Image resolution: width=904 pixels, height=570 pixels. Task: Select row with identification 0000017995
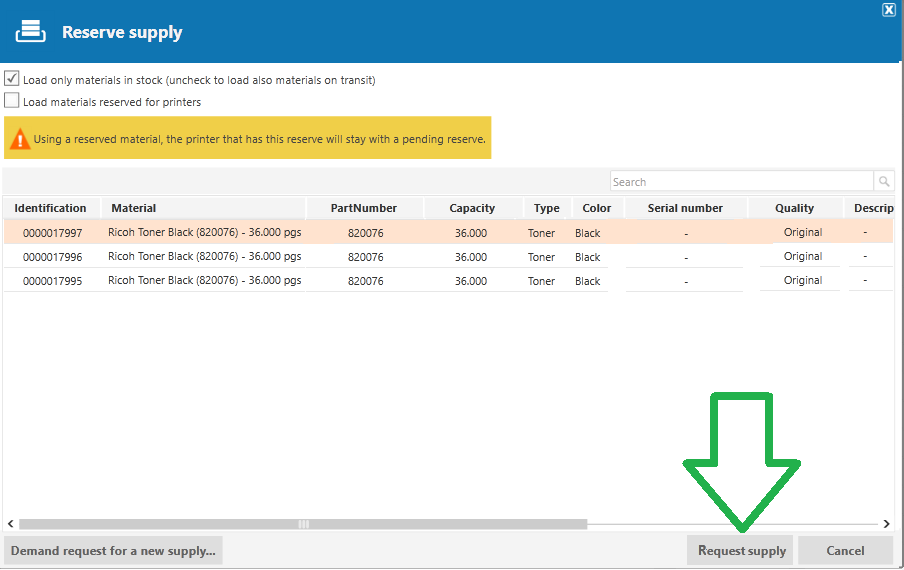[x=449, y=281]
